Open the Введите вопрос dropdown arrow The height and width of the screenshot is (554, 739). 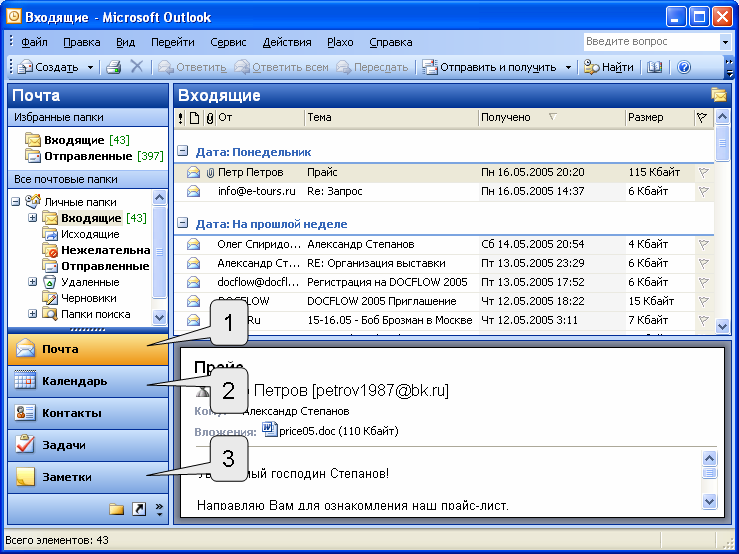tap(725, 42)
